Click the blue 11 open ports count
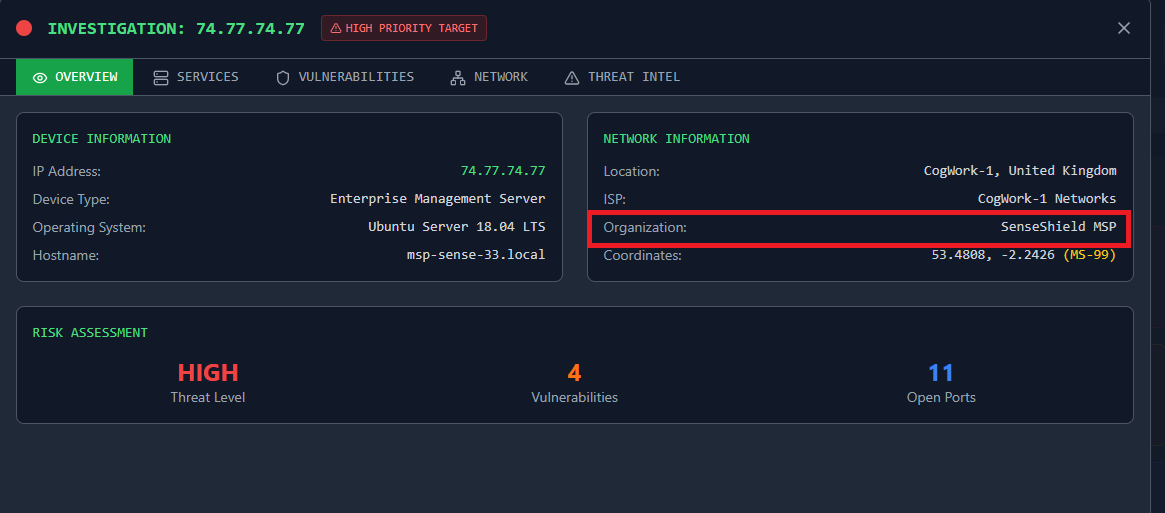 [941, 373]
